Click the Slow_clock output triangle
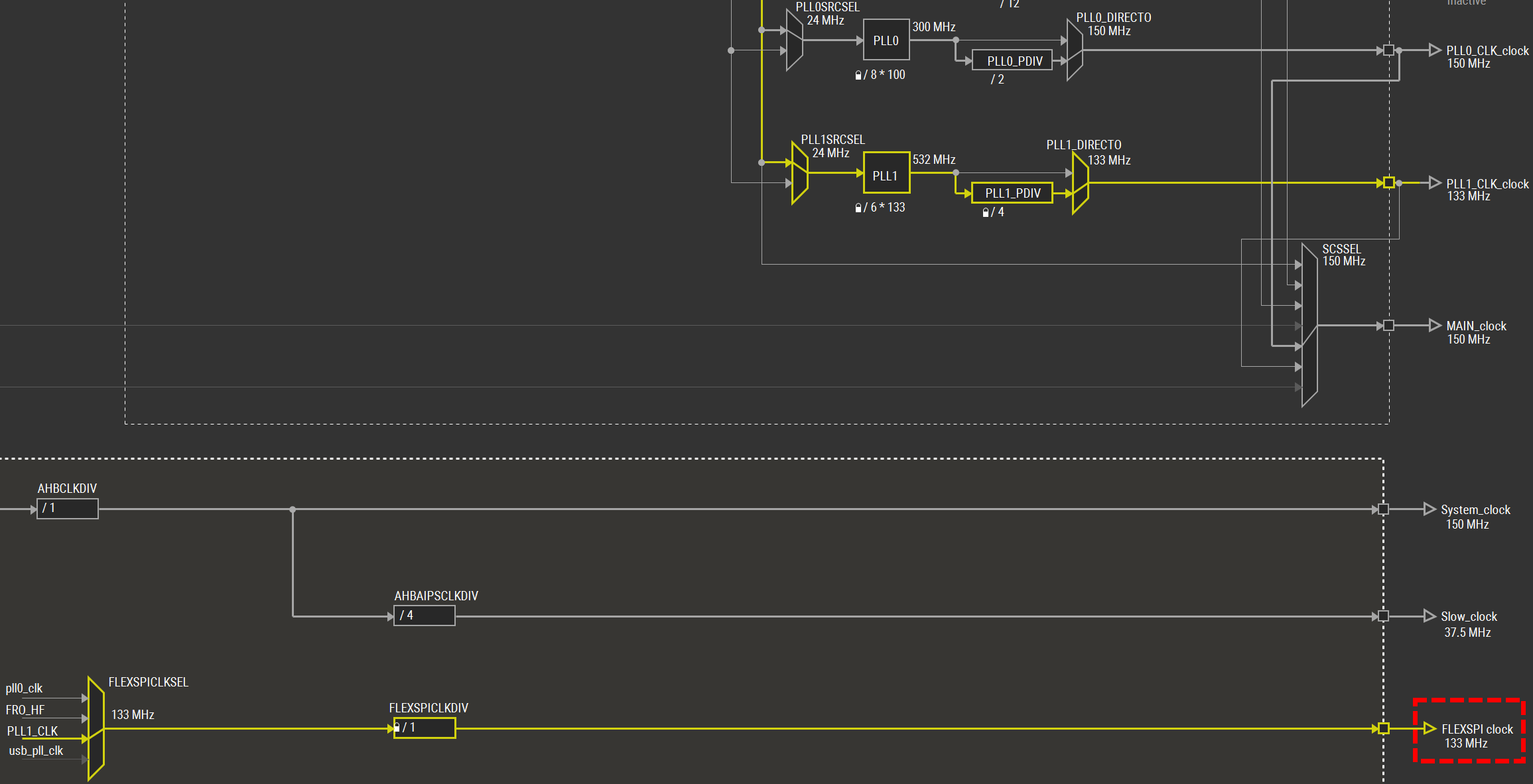The height and width of the screenshot is (784, 1533). pos(1430,616)
